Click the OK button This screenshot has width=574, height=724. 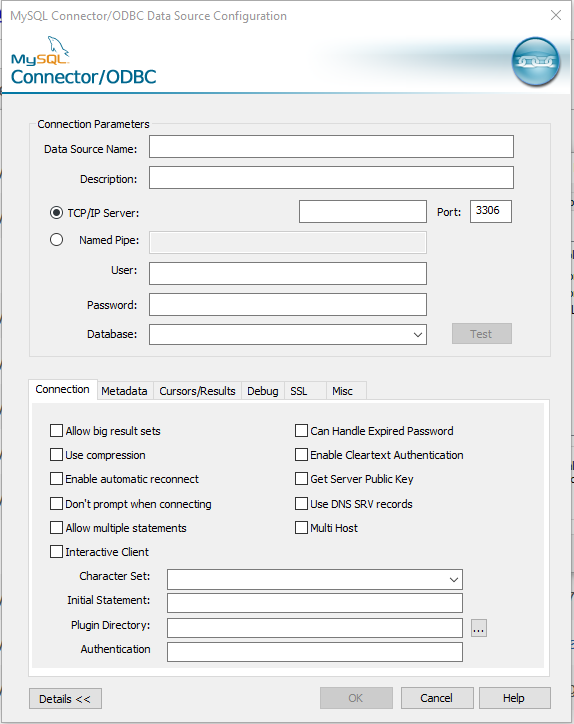tap(356, 698)
